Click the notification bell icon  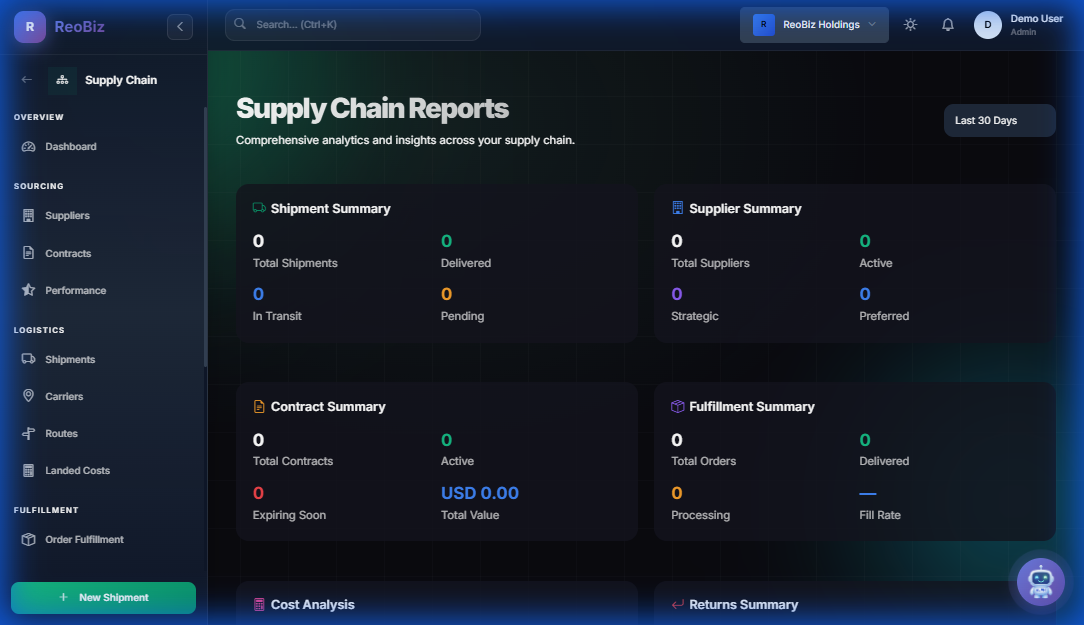coord(947,24)
